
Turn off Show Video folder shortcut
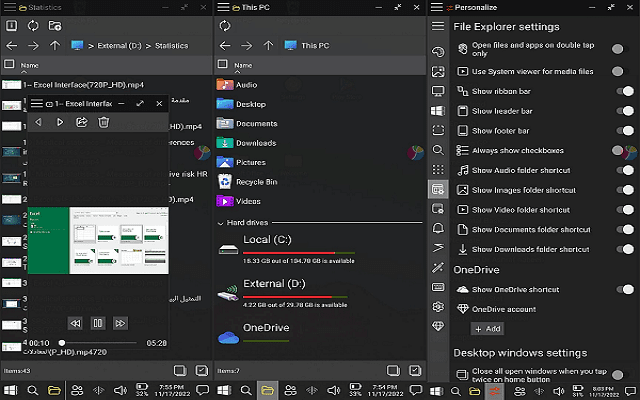pyautogui.click(x=625, y=210)
